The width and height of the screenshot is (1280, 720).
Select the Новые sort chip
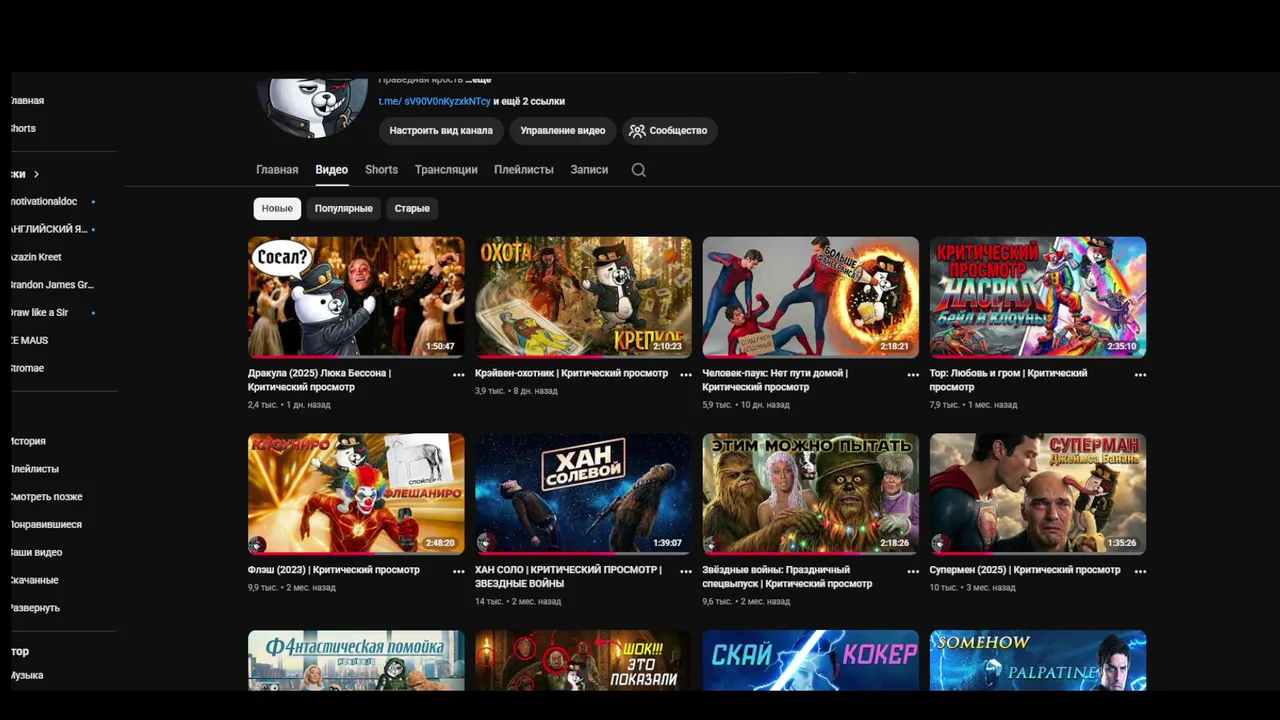277,208
